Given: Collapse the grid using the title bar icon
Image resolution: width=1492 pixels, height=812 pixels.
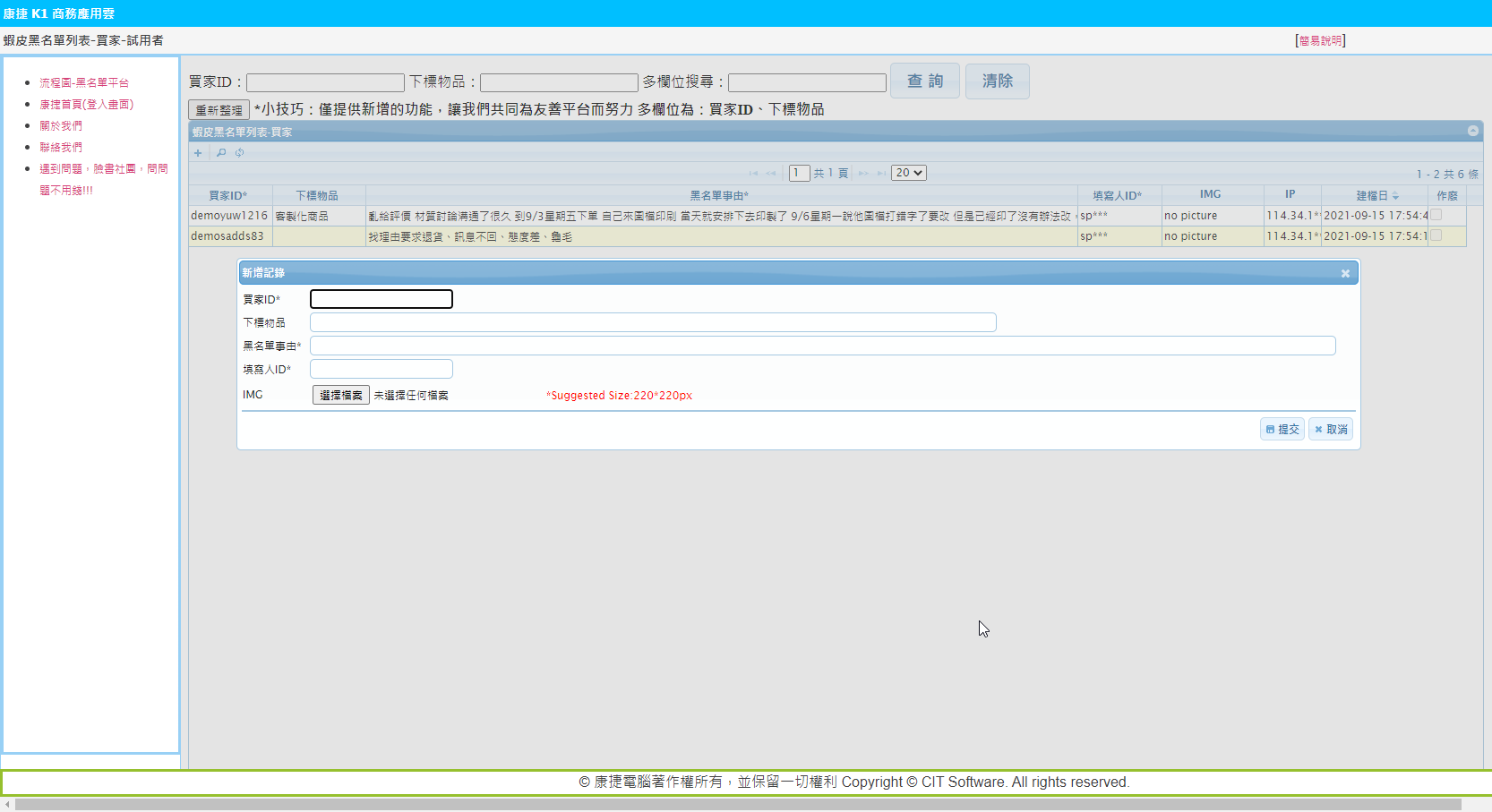Looking at the screenshot, I should point(1472,132).
